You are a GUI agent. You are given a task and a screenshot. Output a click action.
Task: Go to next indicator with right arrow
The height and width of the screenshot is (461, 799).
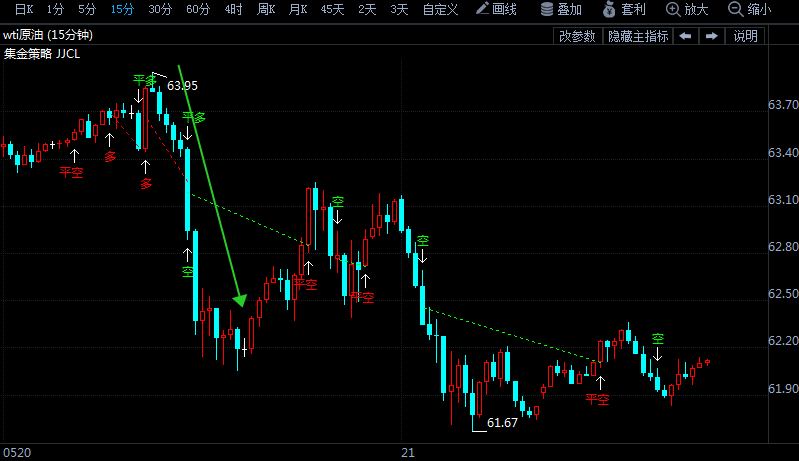712,36
